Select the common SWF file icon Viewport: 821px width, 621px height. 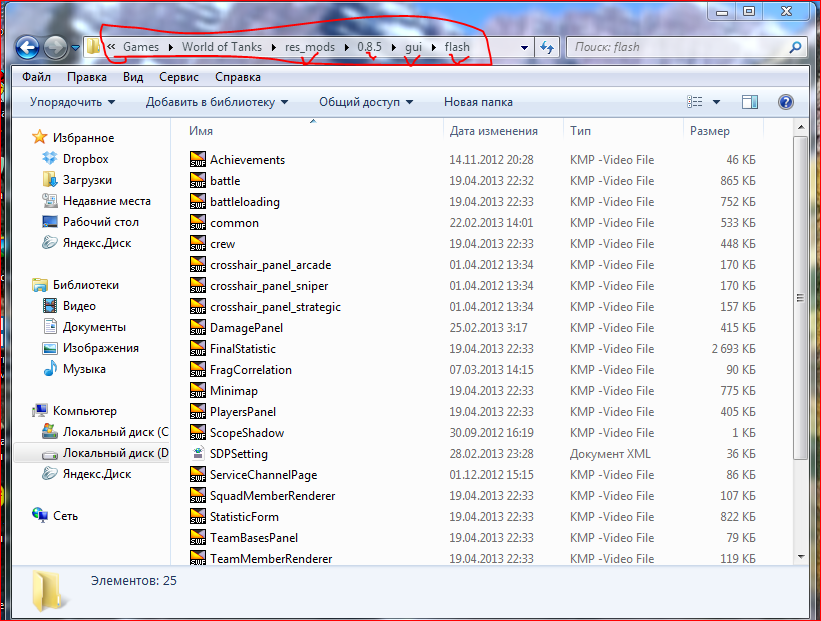(198, 222)
